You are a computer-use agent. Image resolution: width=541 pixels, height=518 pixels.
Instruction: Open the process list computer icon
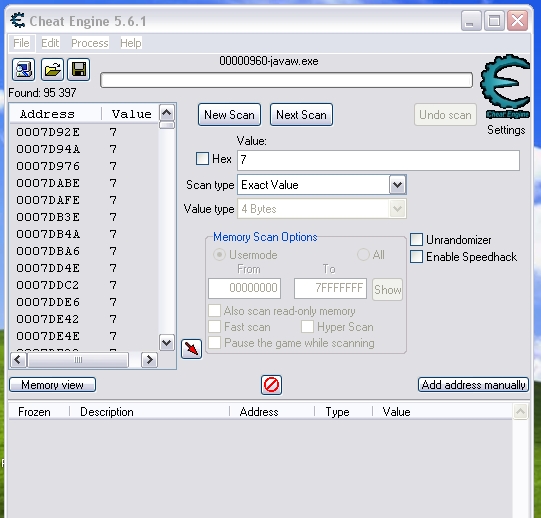[23, 69]
